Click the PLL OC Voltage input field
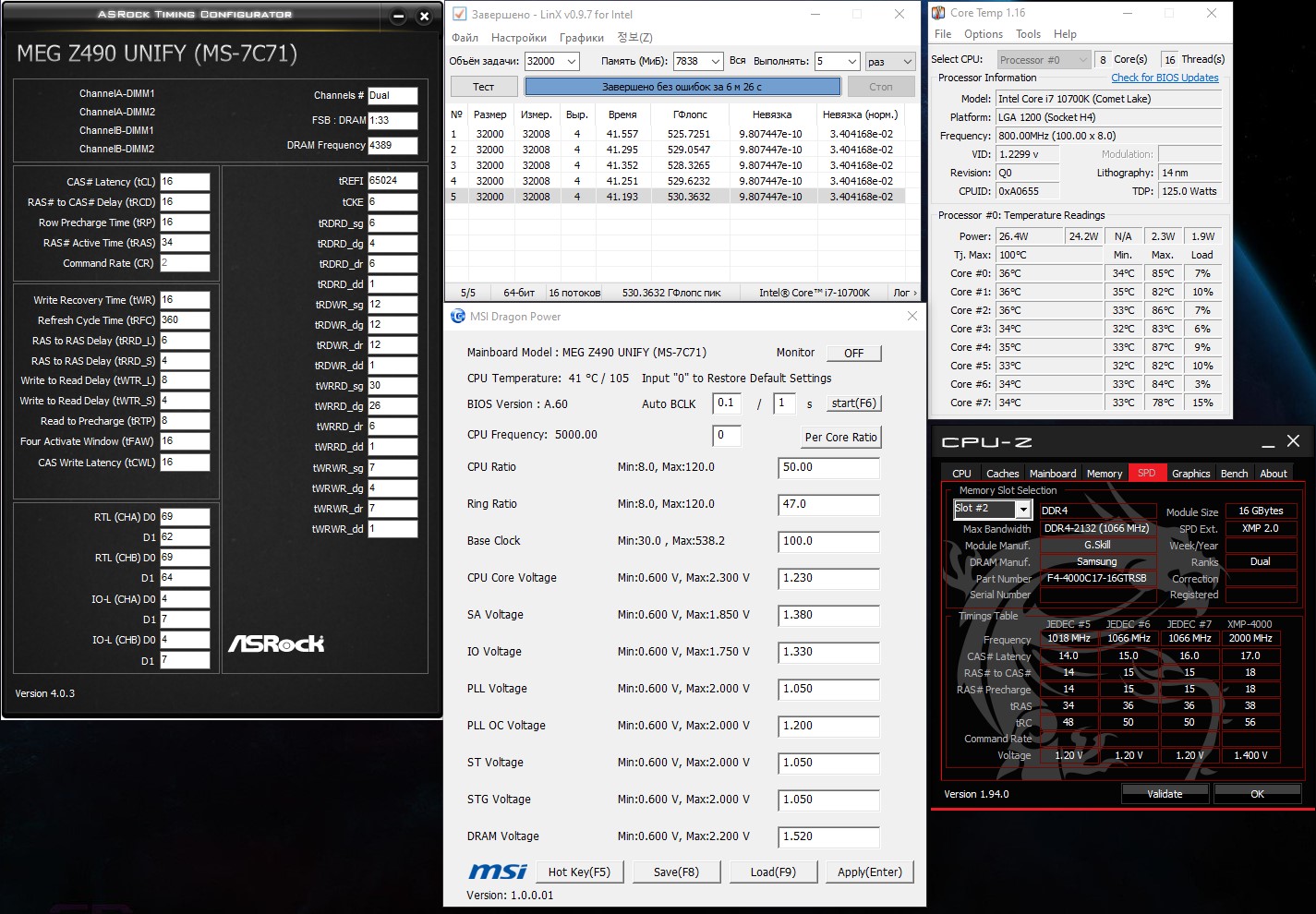1316x914 pixels. pyautogui.click(x=828, y=727)
